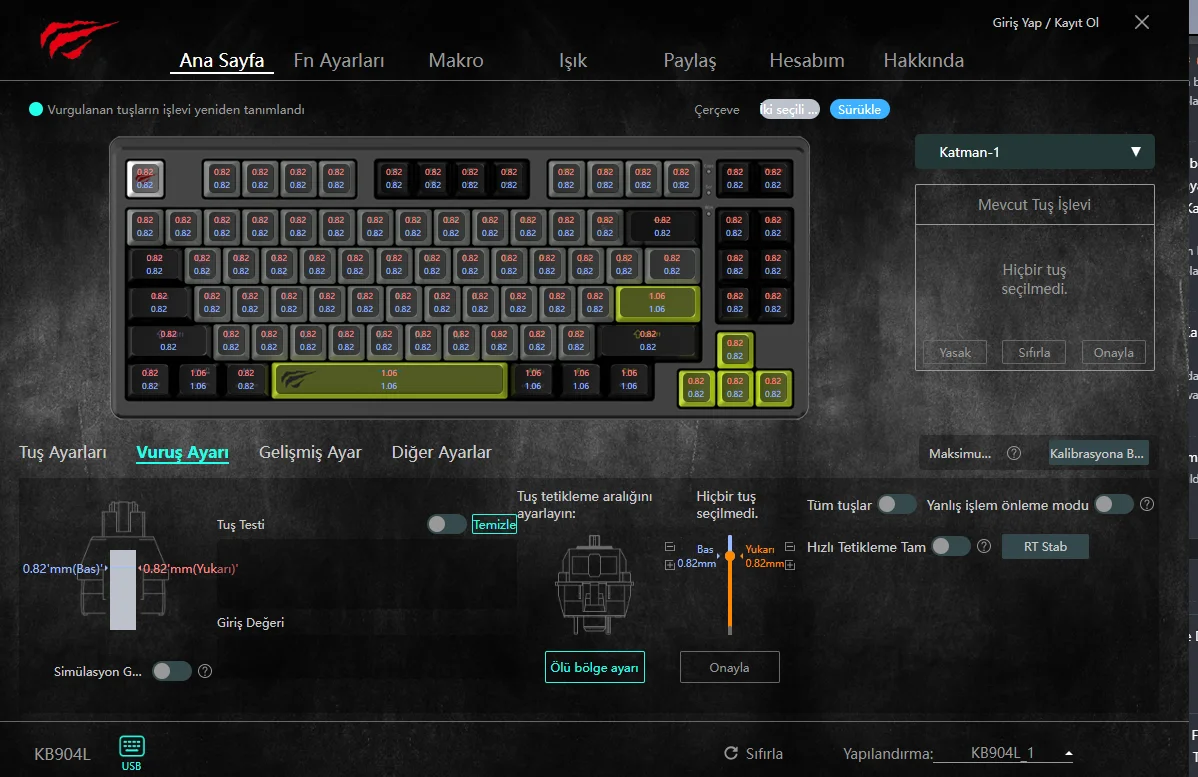Open the Hesabım tab
The width and height of the screenshot is (1198, 777).
pyautogui.click(x=807, y=60)
